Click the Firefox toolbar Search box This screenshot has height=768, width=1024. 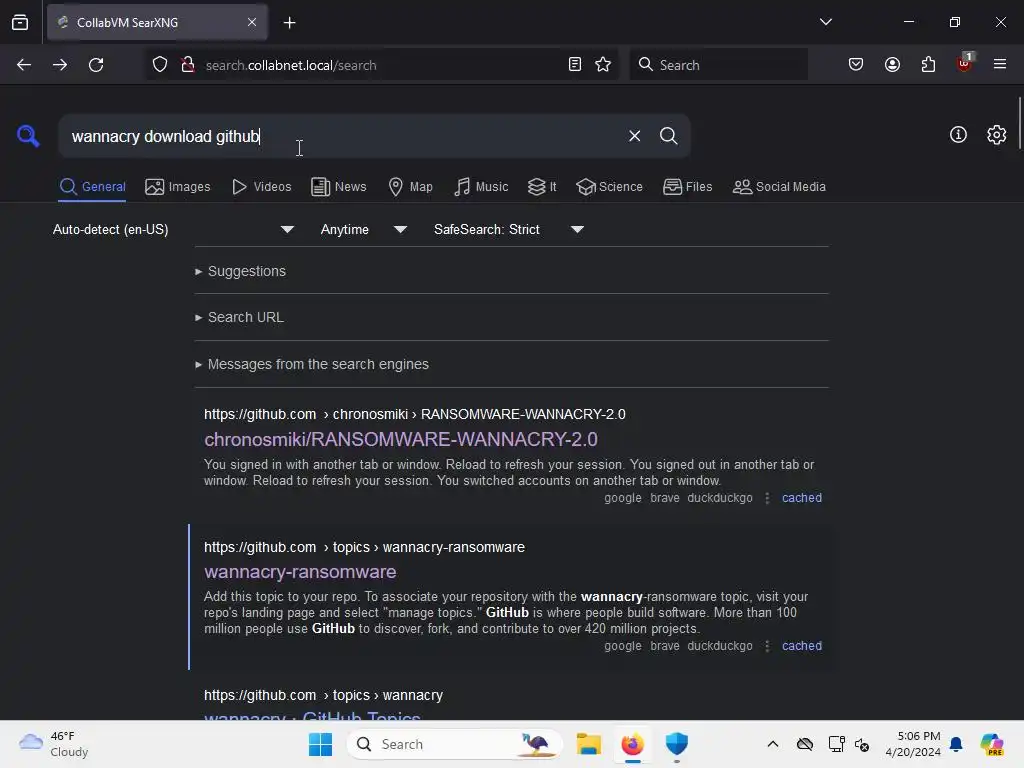718,65
